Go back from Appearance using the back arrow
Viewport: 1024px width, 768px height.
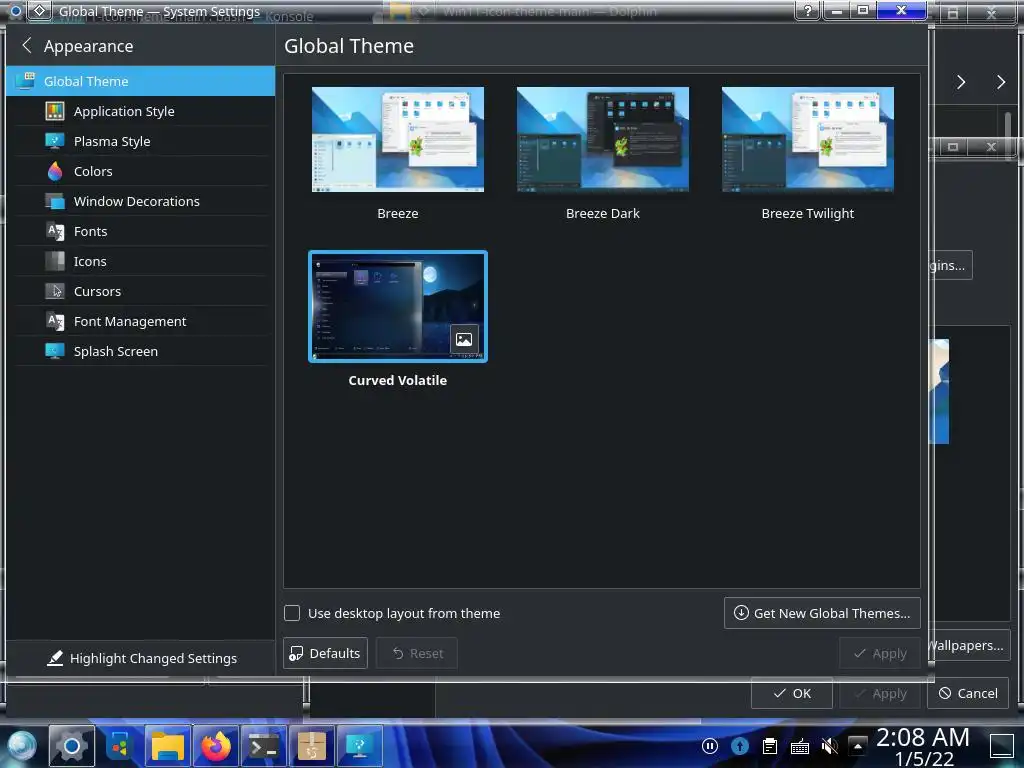click(27, 46)
